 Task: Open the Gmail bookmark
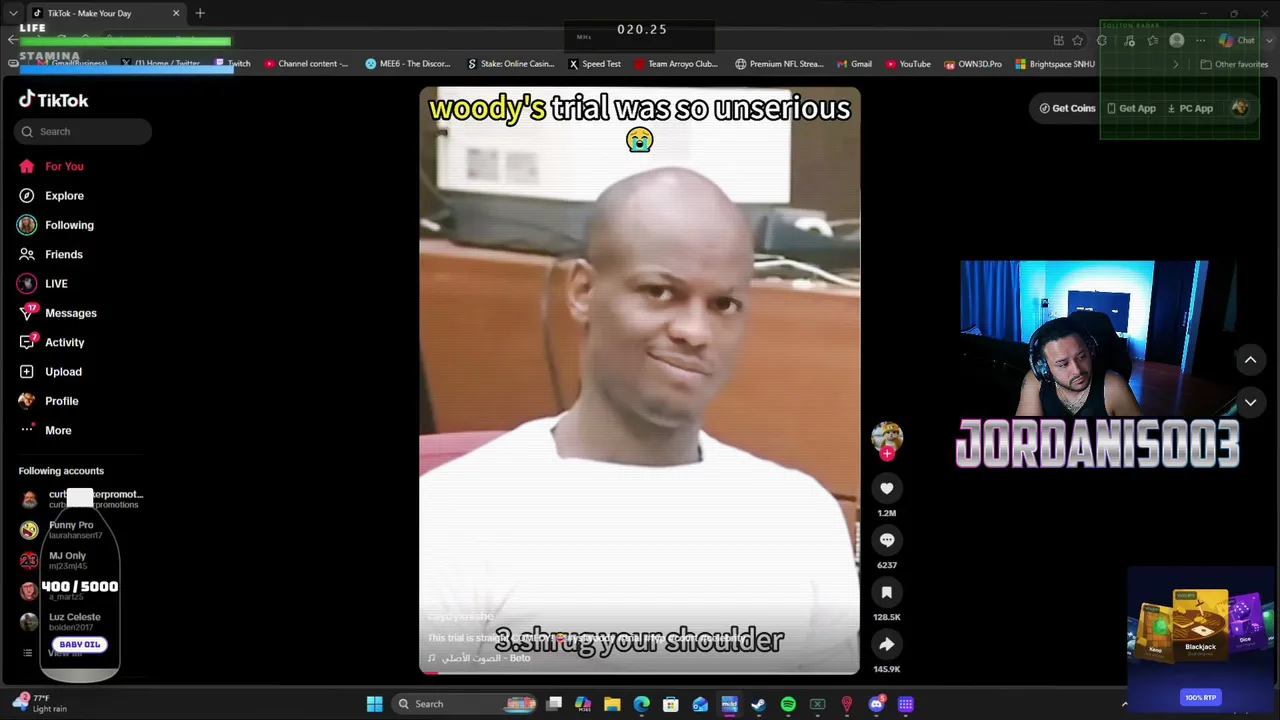coord(854,64)
